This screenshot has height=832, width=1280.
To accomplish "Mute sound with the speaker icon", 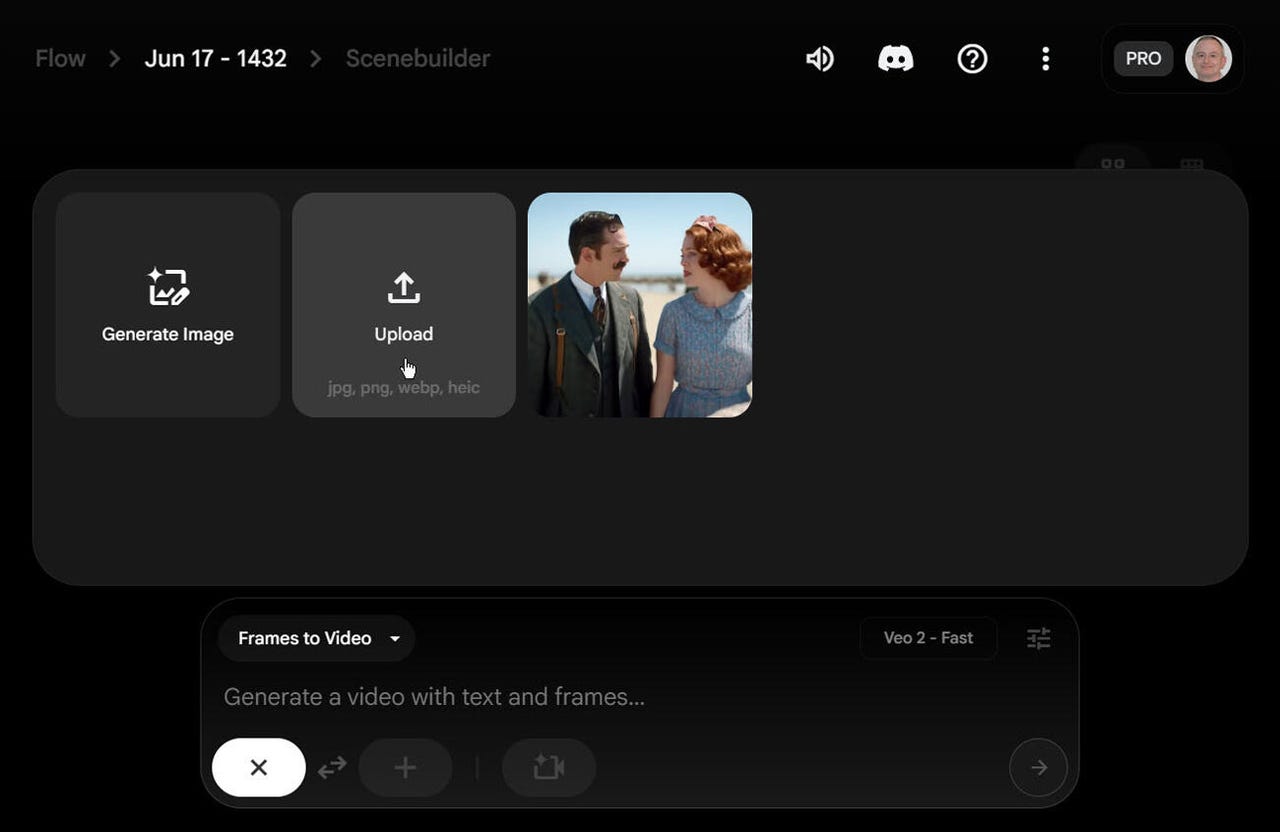I will (x=820, y=59).
